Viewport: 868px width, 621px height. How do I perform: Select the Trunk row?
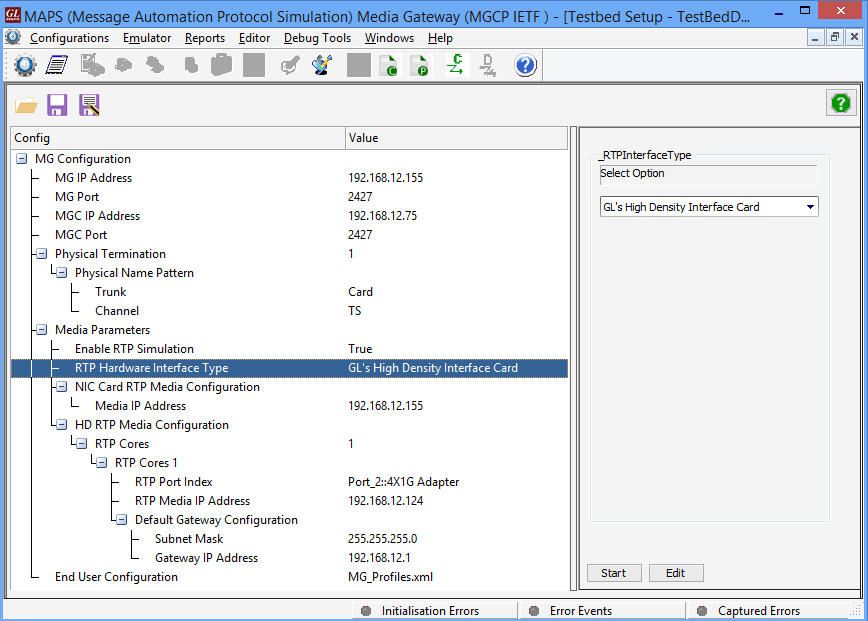[290, 292]
